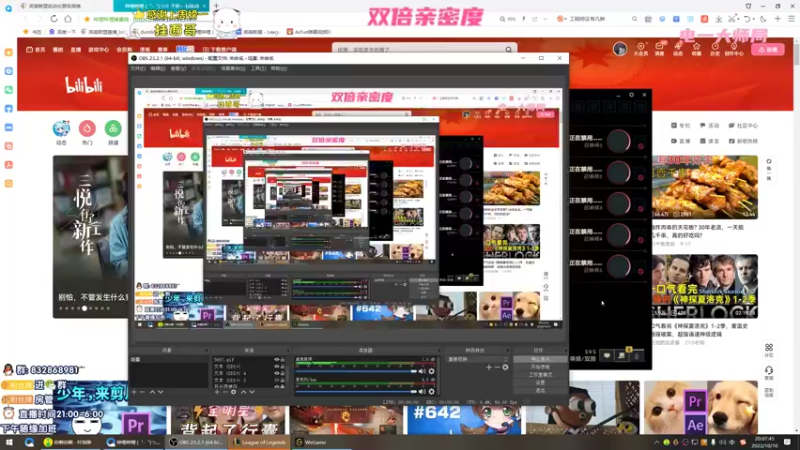Open transition properties gear icon

click(505, 367)
